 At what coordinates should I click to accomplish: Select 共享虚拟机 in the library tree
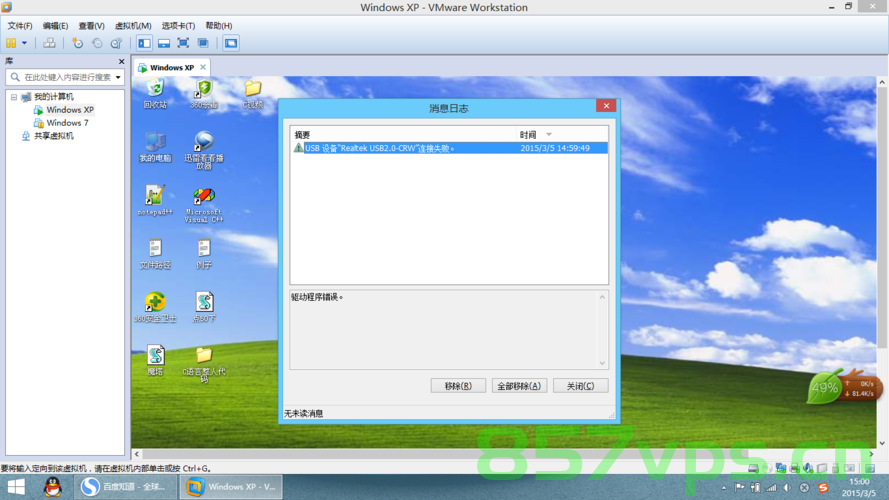[x=53, y=135]
